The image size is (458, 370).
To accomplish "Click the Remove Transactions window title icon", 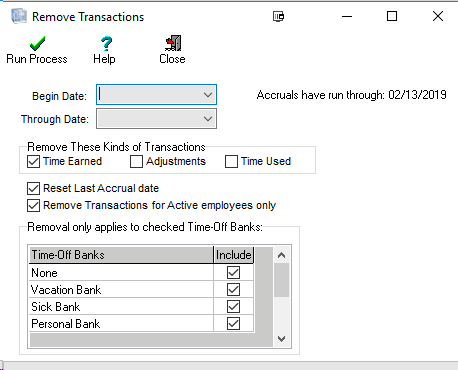I will pyautogui.click(x=19, y=16).
